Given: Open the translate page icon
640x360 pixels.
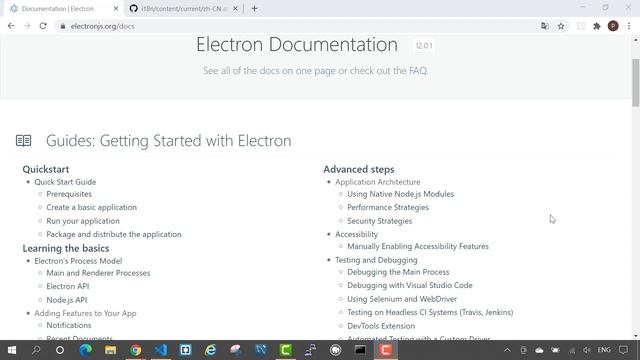Looking at the screenshot, I should 544,26.
